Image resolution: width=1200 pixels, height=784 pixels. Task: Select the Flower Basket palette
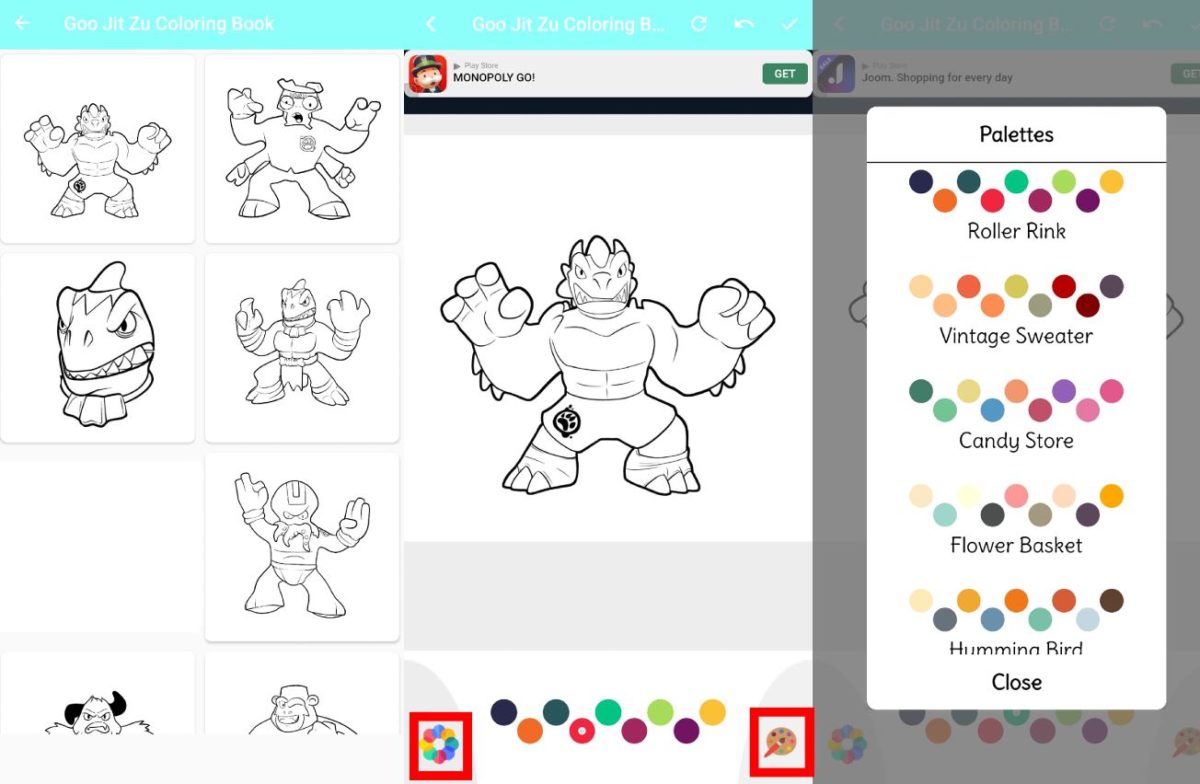1016,521
